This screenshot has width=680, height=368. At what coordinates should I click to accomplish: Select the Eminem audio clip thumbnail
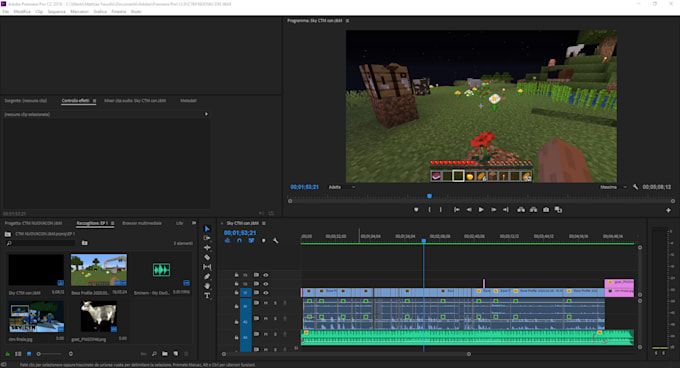point(162,270)
